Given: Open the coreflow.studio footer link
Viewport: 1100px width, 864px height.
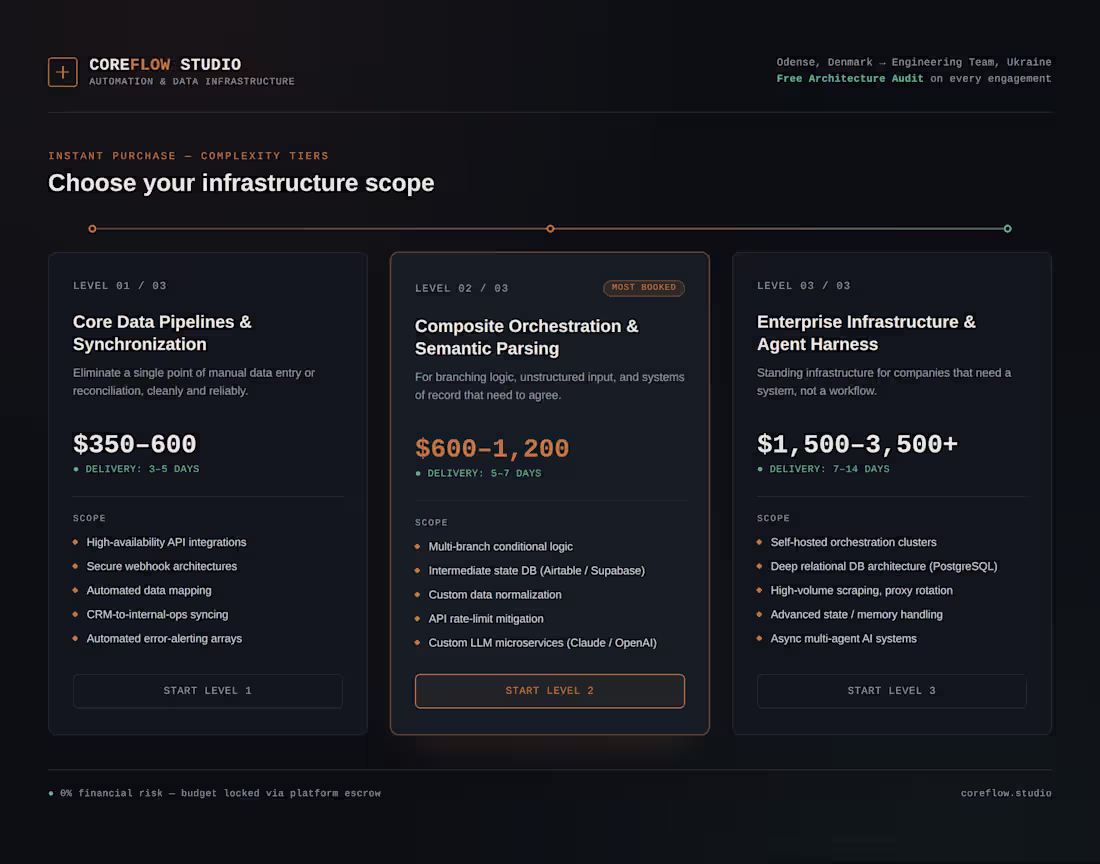Looking at the screenshot, I should tap(1006, 793).
